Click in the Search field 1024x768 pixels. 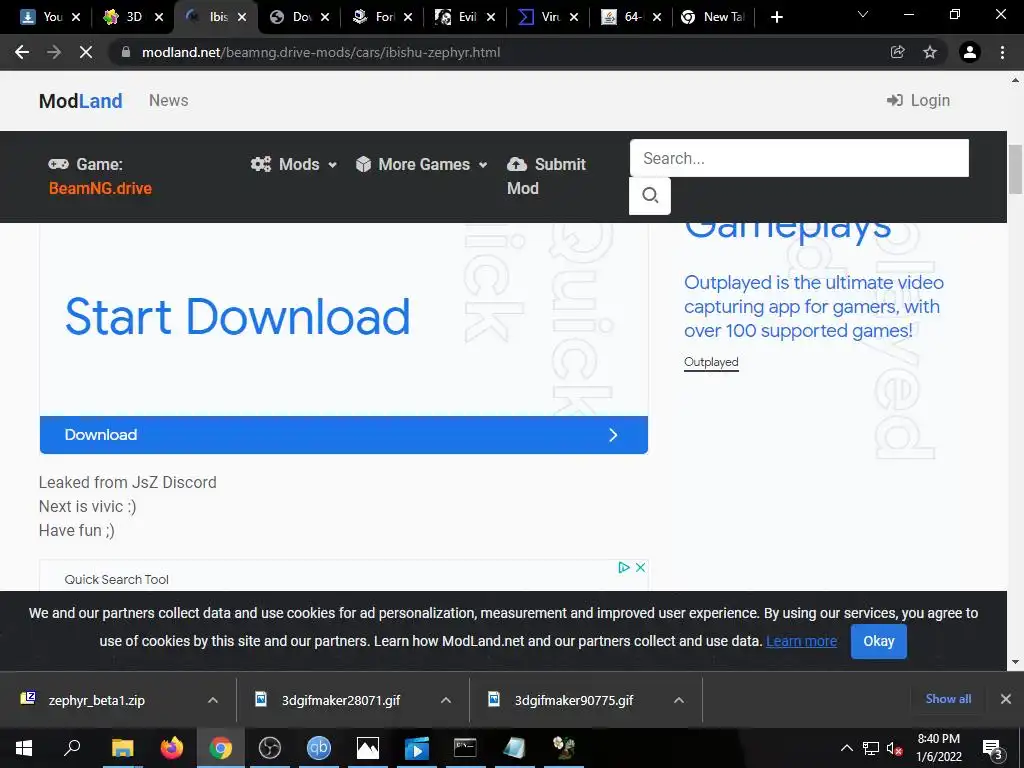pos(799,158)
